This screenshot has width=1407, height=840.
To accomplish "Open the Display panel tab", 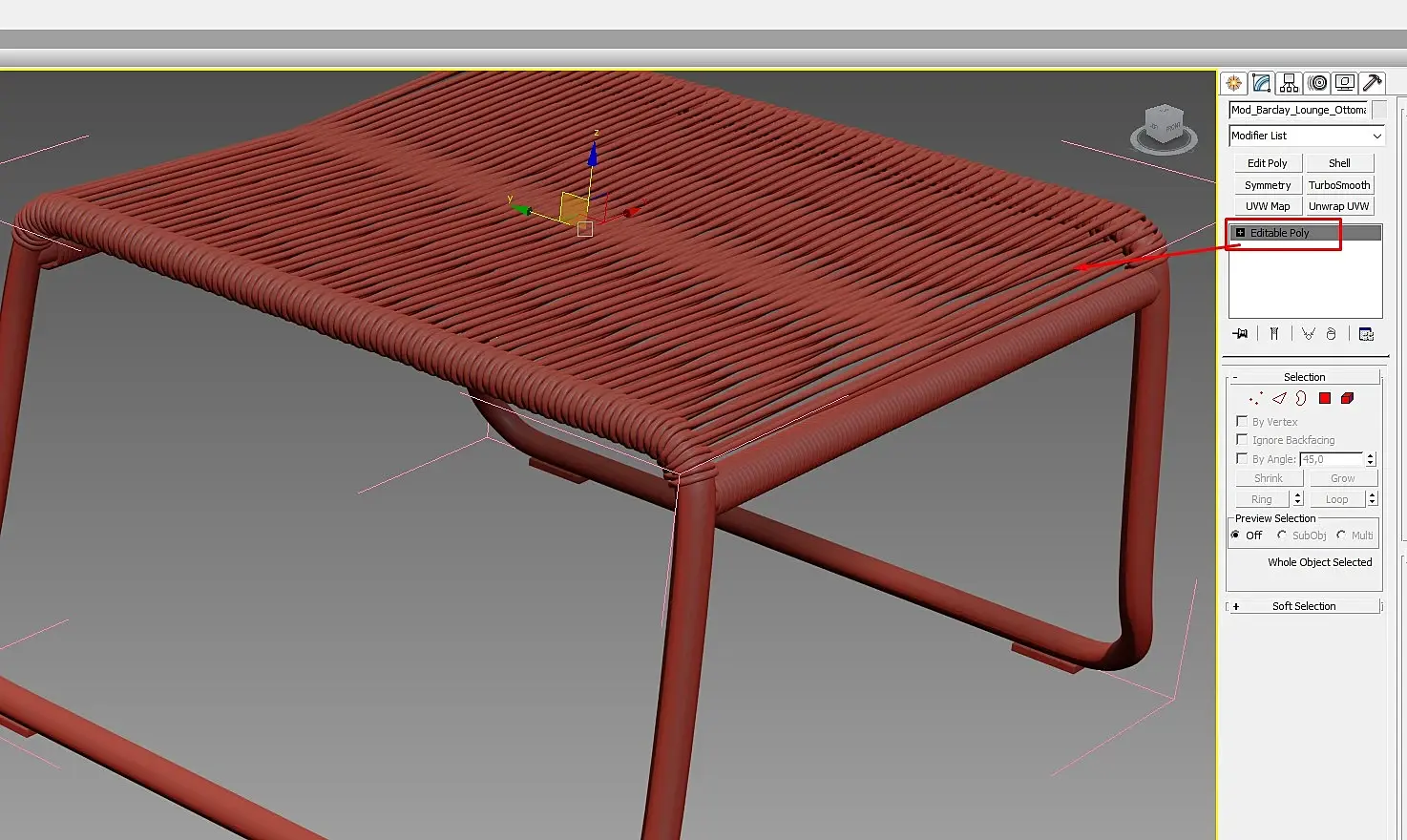I will [x=1345, y=83].
